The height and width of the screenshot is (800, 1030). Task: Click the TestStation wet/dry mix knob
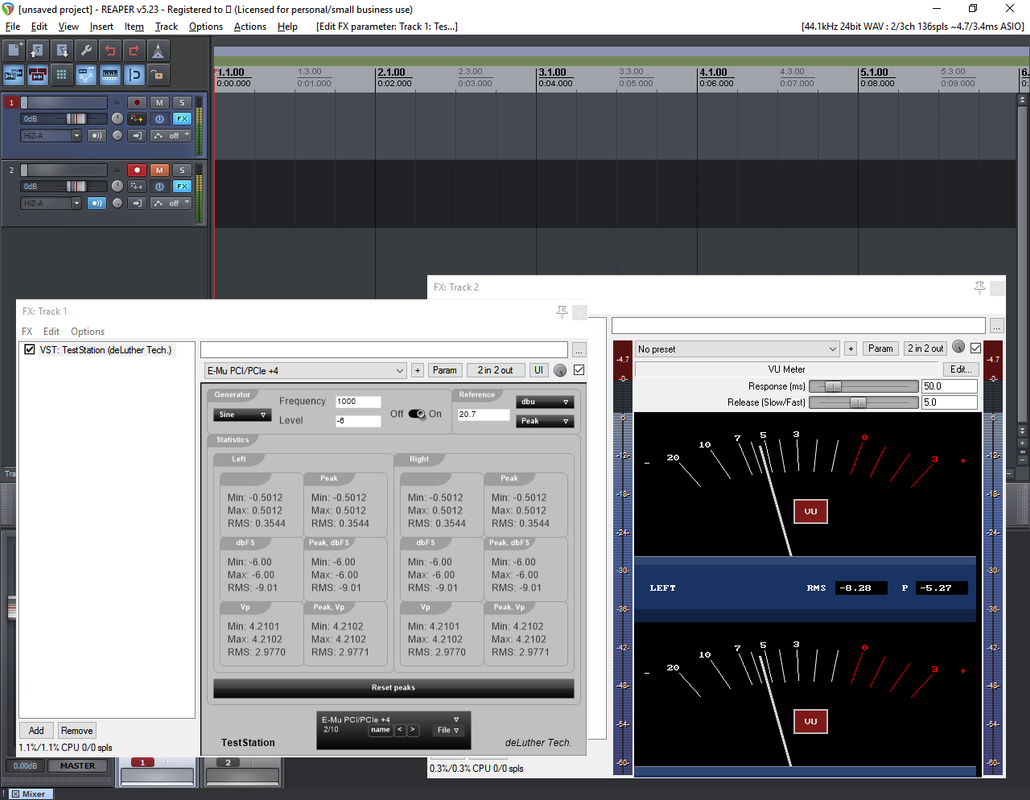[560, 370]
